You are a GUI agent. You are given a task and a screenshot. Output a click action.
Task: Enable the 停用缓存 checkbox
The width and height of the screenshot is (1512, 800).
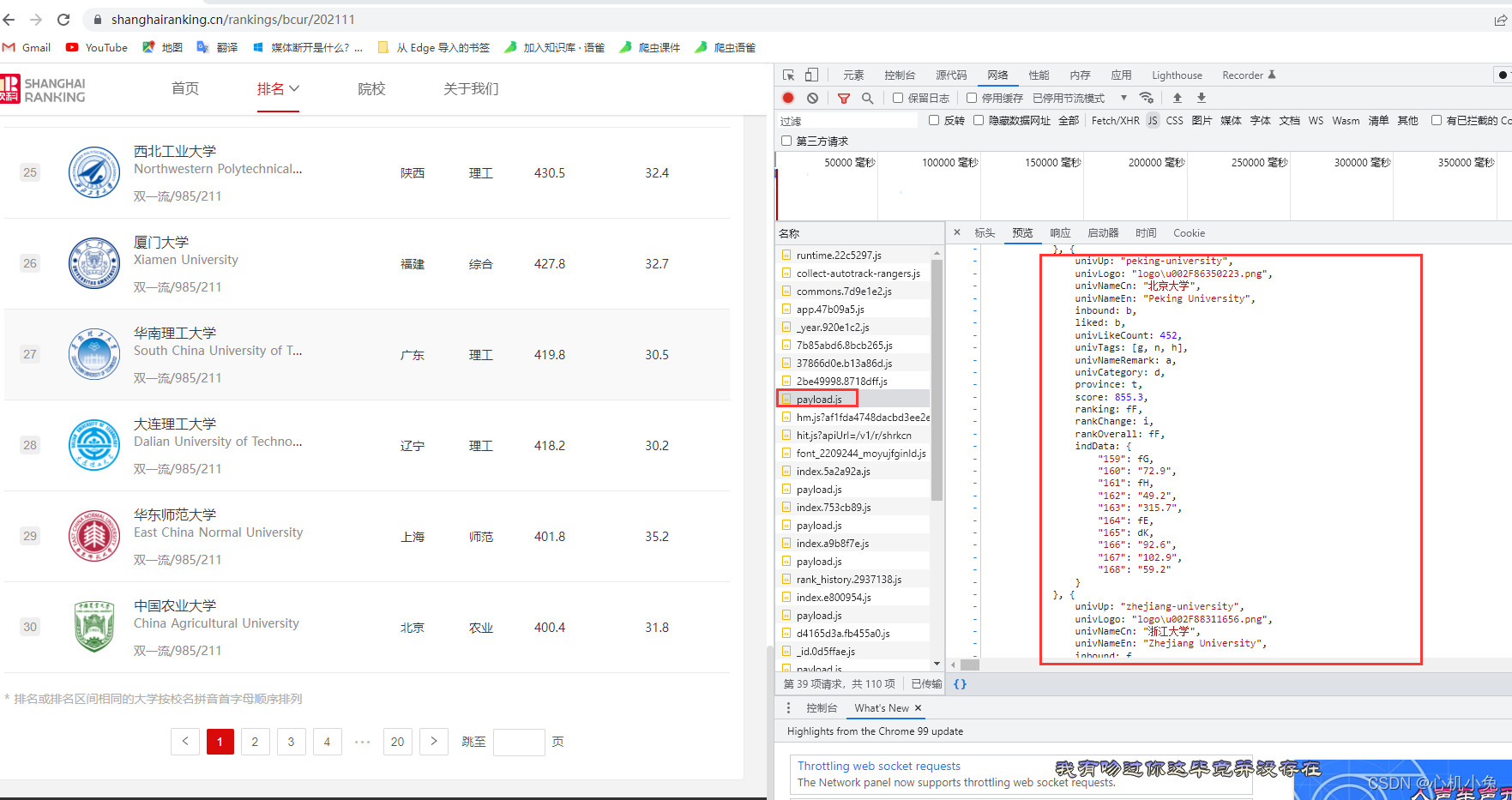pyautogui.click(x=972, y=98)
